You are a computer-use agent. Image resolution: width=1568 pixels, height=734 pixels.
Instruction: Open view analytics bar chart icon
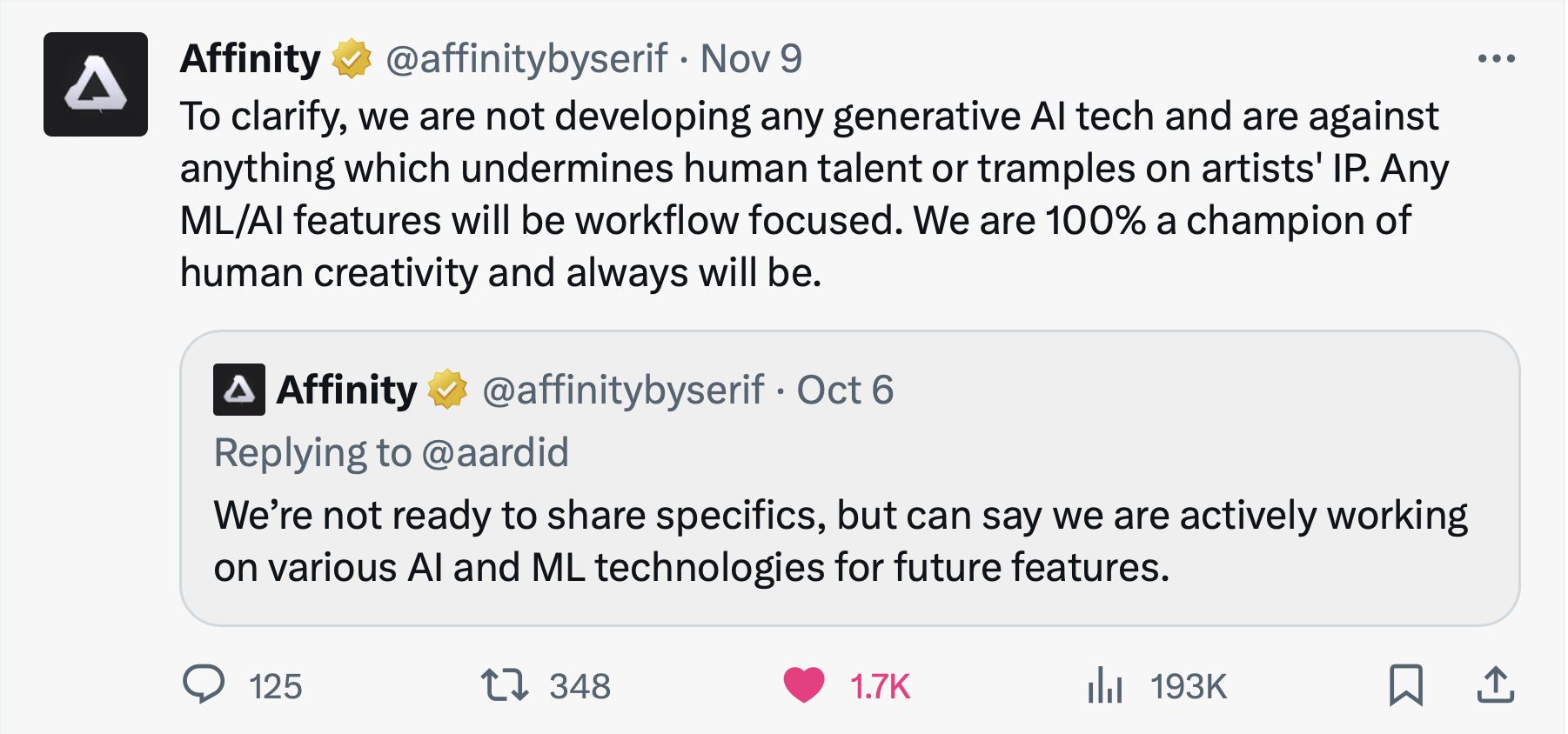1105,685
